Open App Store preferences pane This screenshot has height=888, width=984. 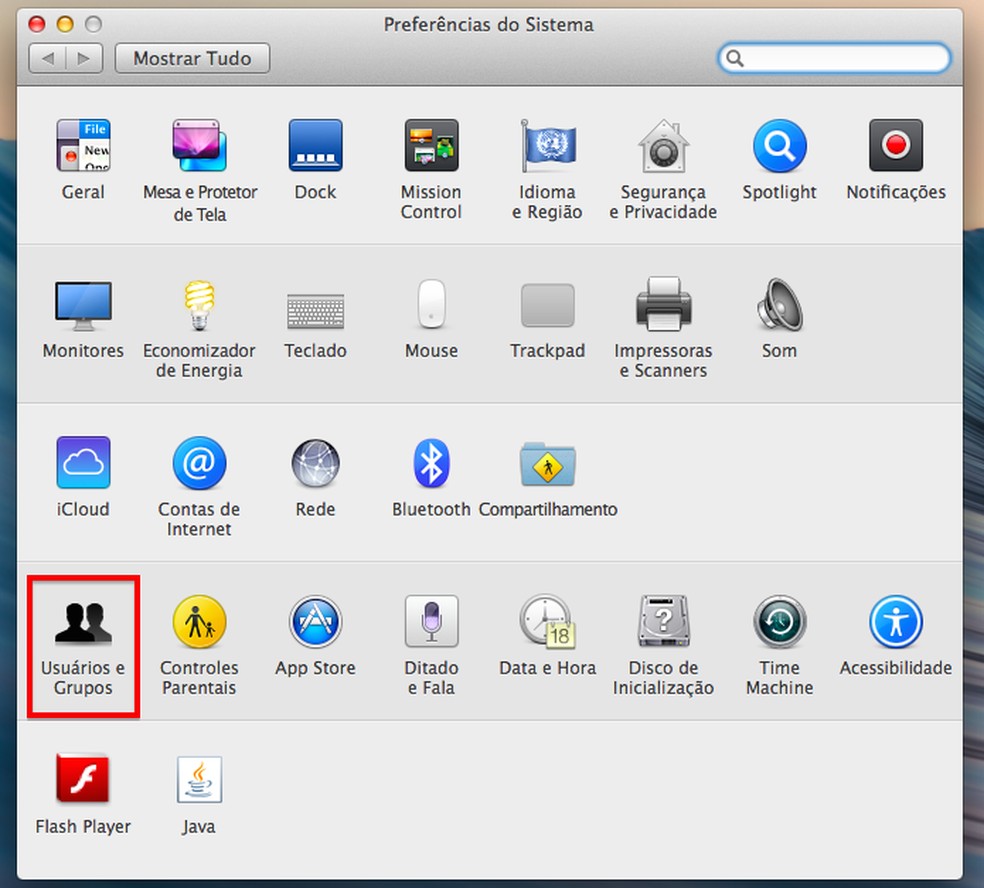(316, 622)
